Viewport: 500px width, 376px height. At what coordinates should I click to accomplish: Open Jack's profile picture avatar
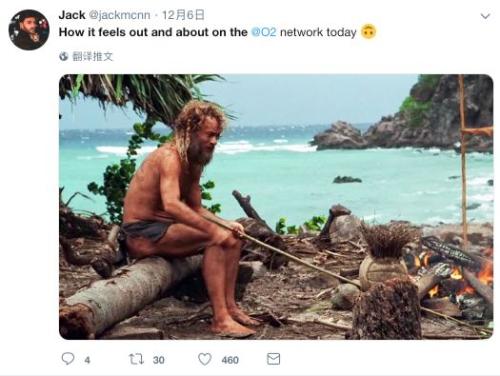coord(29,30)
